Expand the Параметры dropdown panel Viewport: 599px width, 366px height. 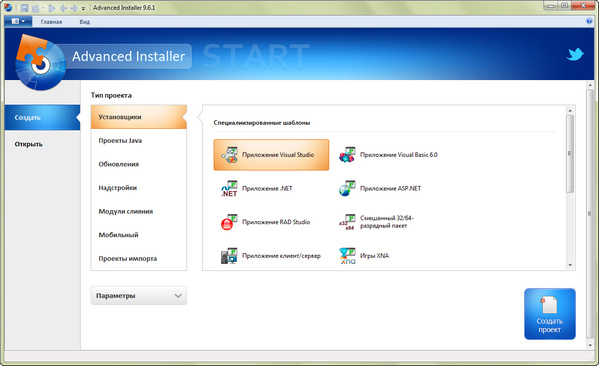coord(139,296)
